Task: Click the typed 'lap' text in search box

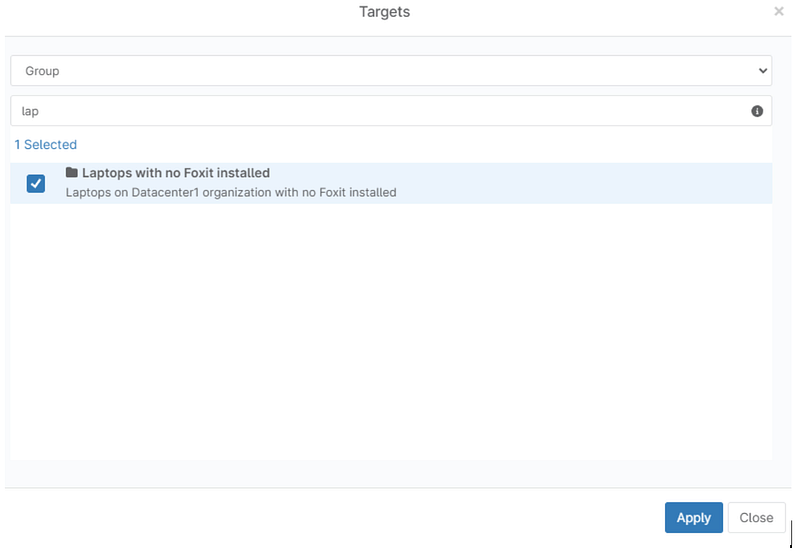Action: (30, 111)
